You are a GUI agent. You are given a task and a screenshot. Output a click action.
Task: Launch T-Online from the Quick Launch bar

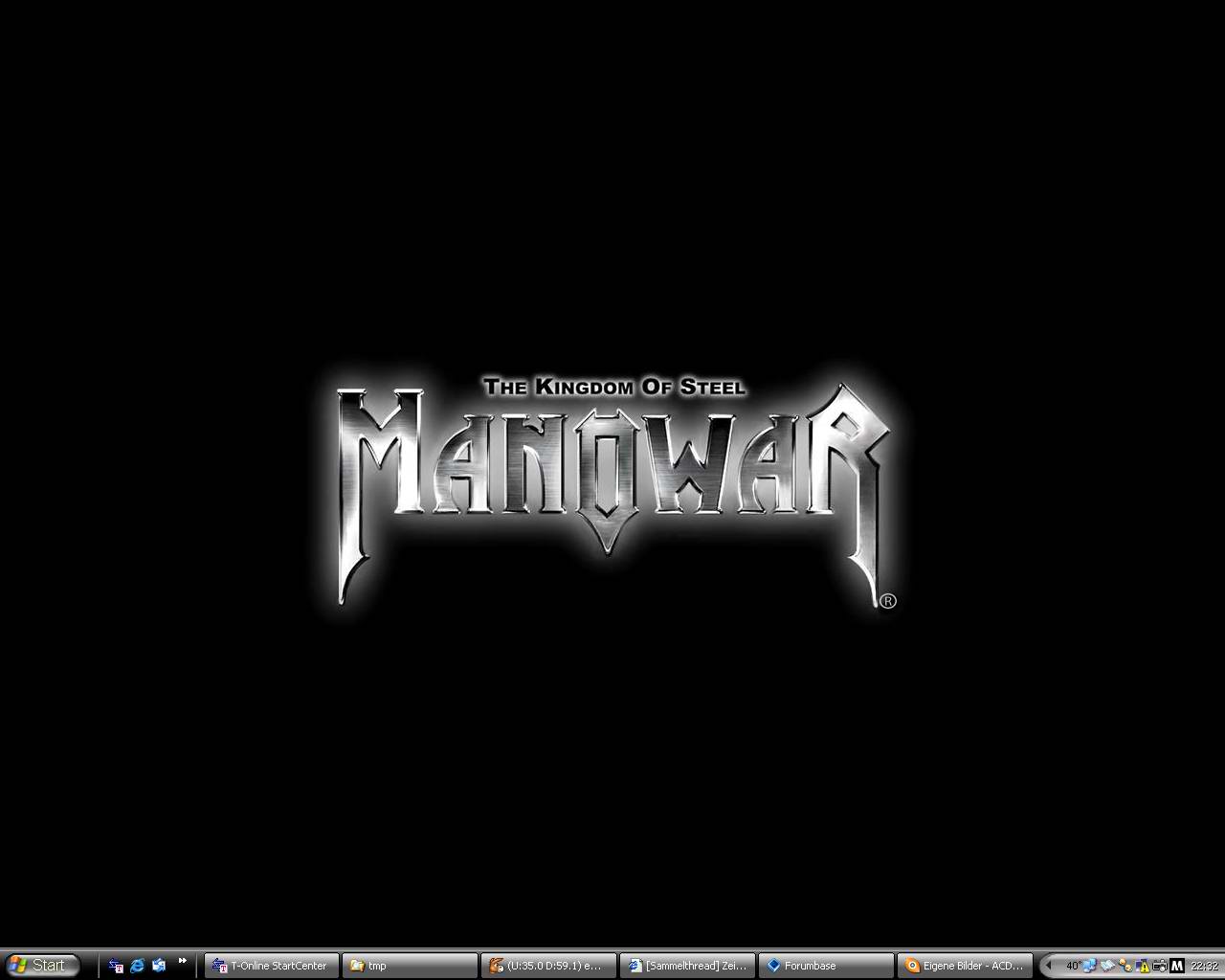(116, 966)
